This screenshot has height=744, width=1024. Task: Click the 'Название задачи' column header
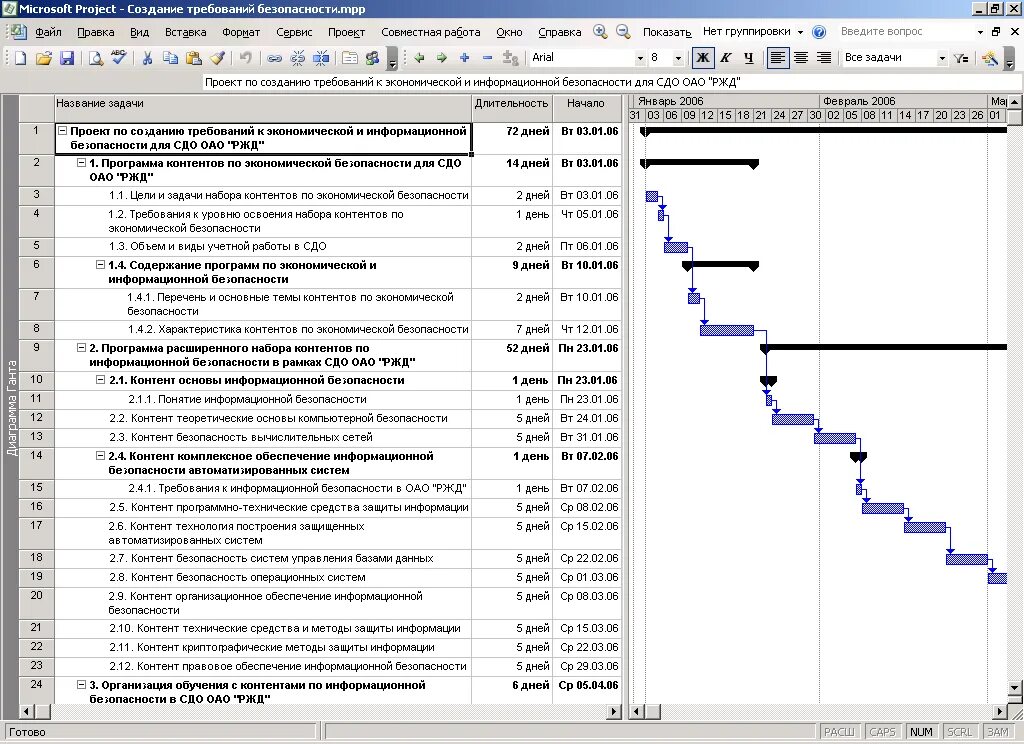tap(263, 108)
